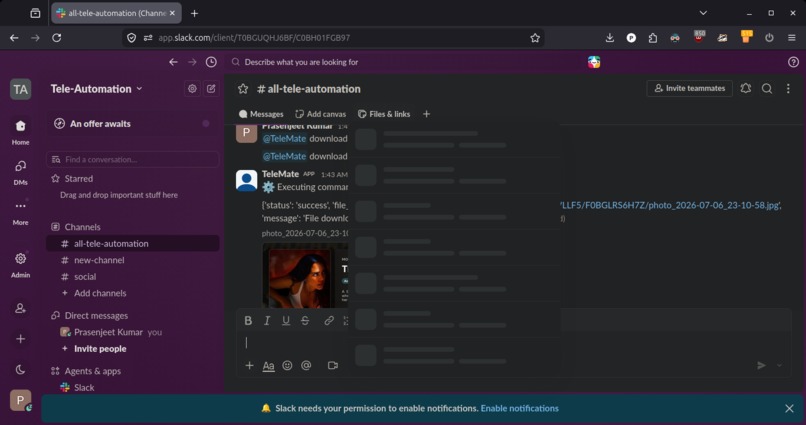Record a video clip in composer

pos(333,365)
